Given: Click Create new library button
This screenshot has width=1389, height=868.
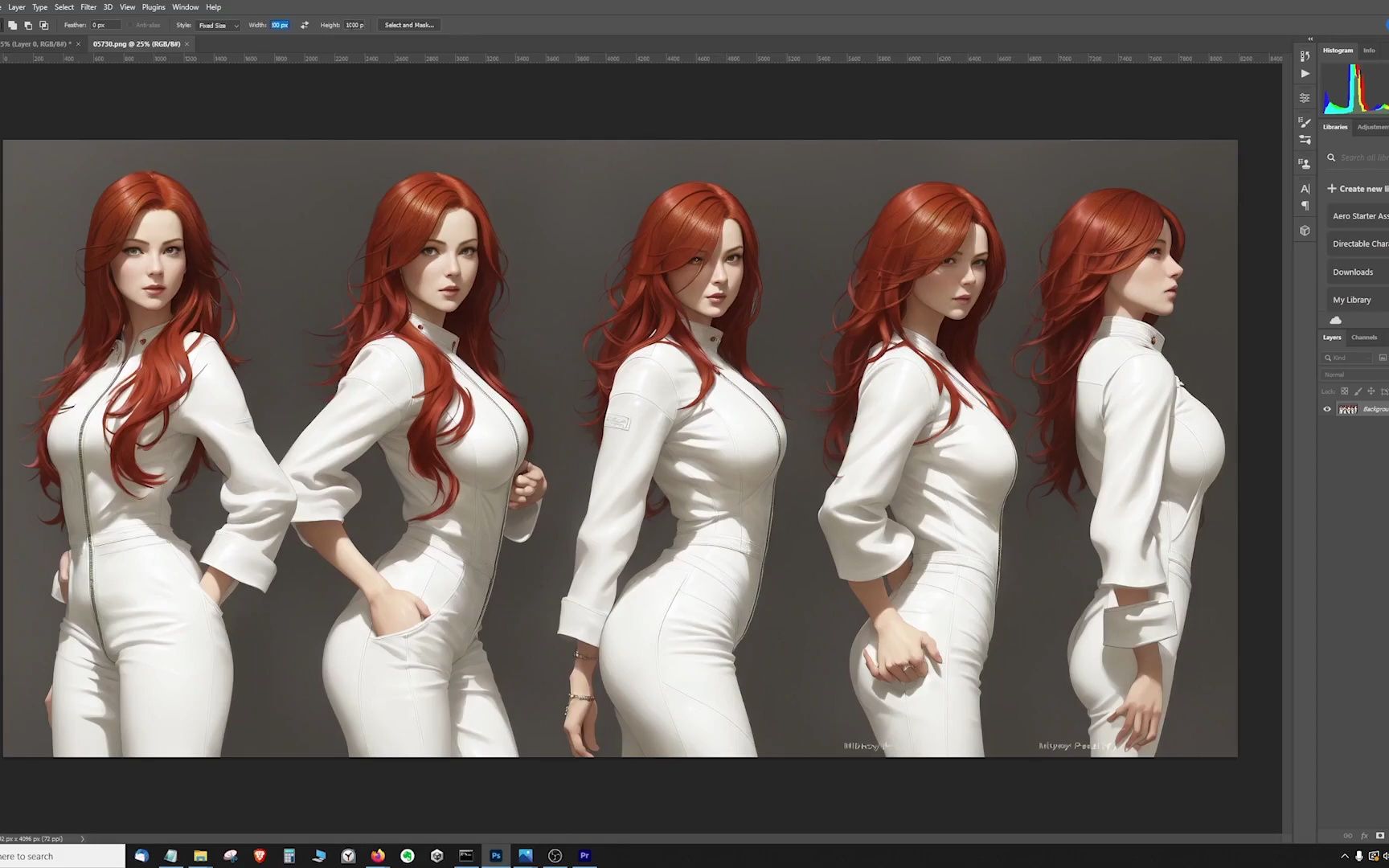Looking at the screenshot, I should tap(1357, 189).
